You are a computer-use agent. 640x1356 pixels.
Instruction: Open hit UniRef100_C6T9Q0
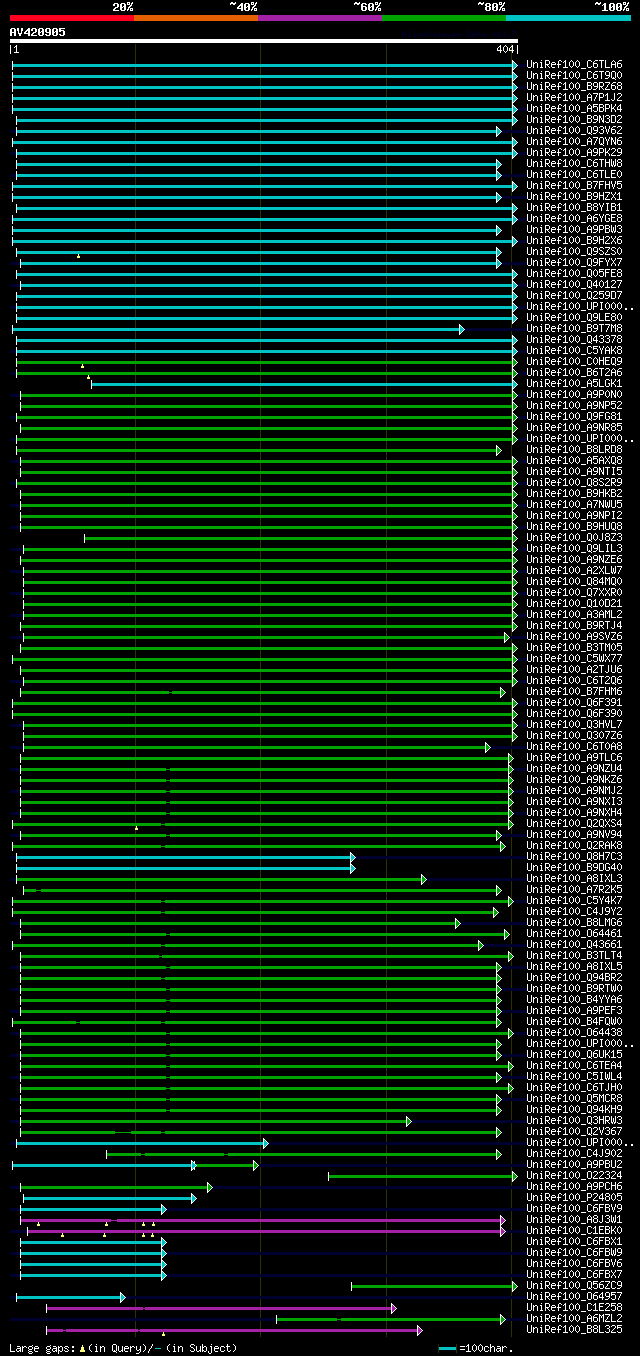click(574, 75)
